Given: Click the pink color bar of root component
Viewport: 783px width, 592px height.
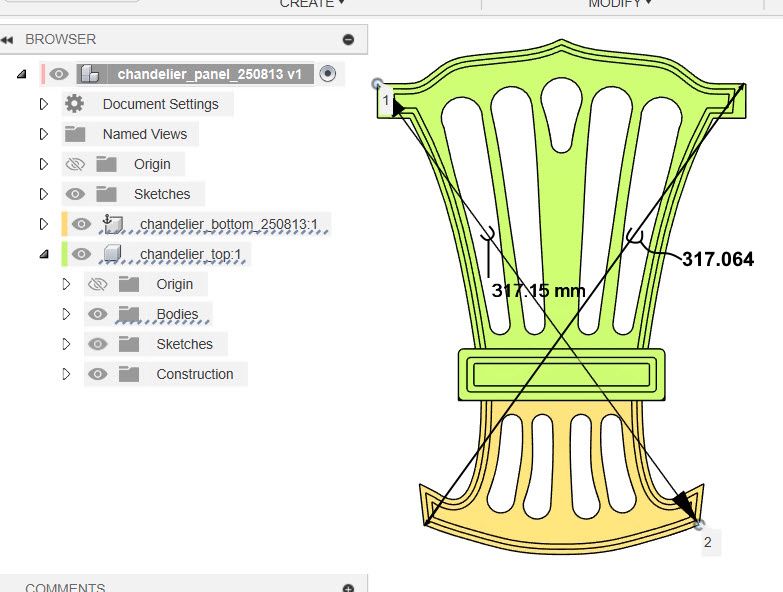Looking at the screenshot, I should tap(43, 74).
